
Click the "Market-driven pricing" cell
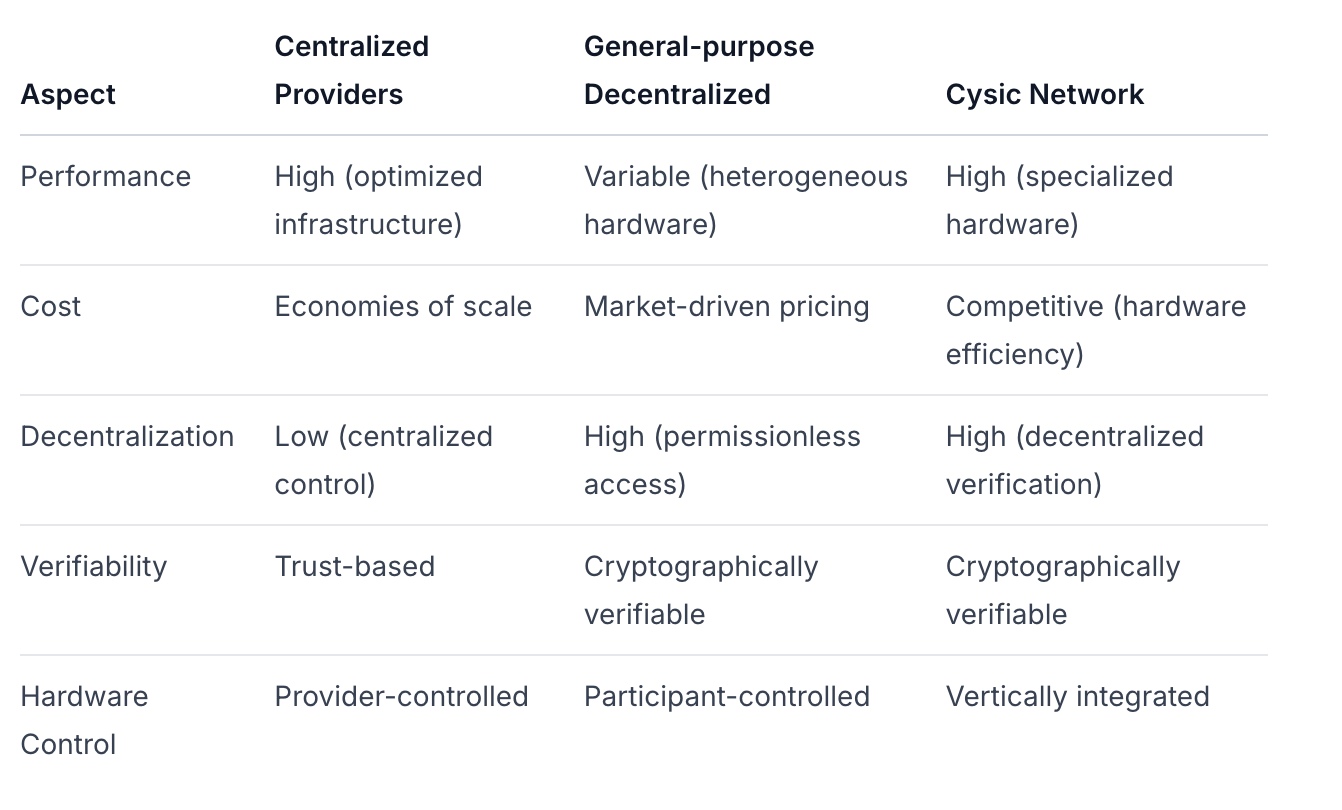(x=726, y=307)
